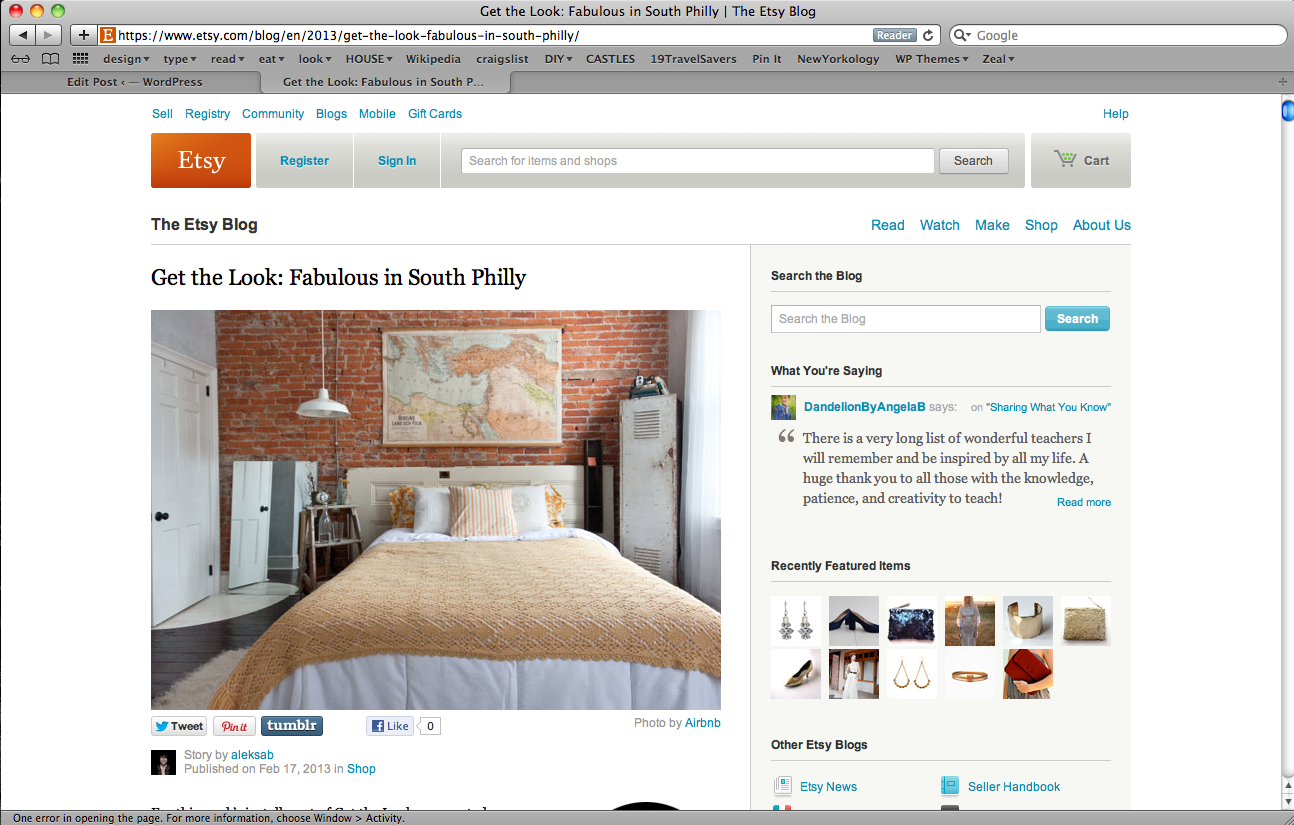Like the post on Facebook

pos(390,726)
